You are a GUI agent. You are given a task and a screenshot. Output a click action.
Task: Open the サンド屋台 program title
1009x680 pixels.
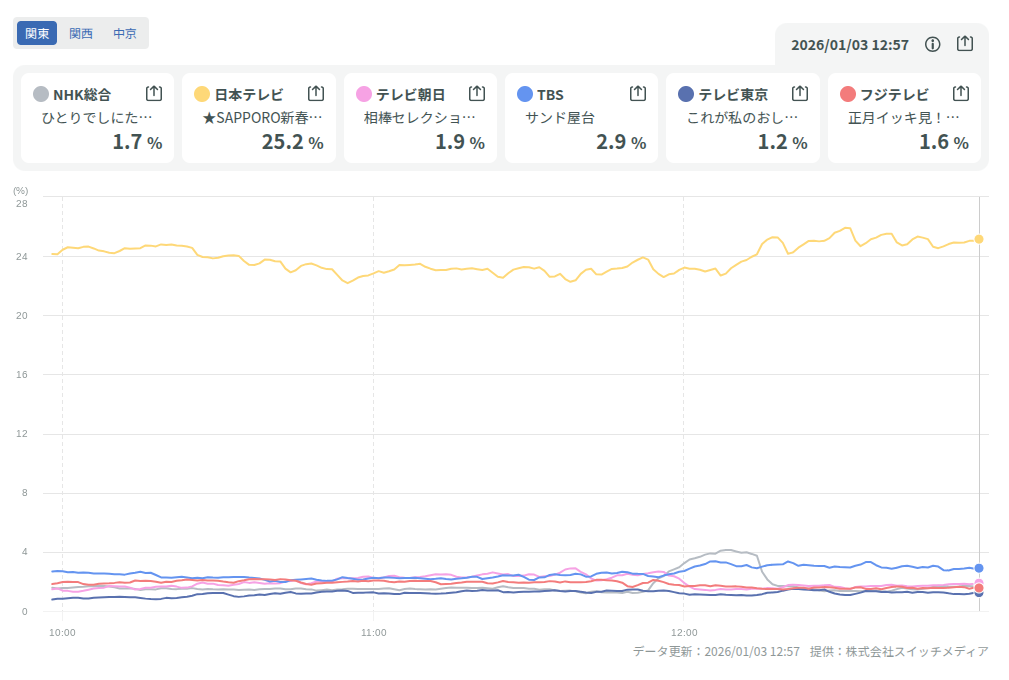pyautogui.click(x=560, y=118)
